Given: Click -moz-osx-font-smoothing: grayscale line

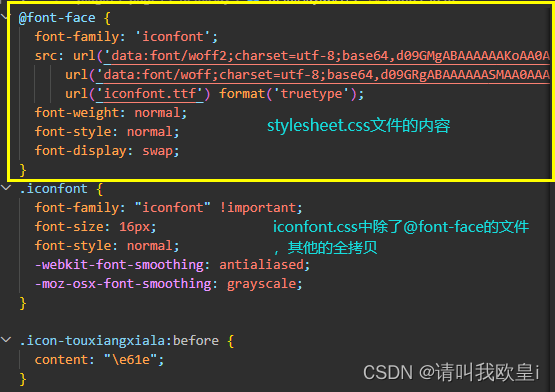Looking at the screenshot, I should [x=168, y=284].
